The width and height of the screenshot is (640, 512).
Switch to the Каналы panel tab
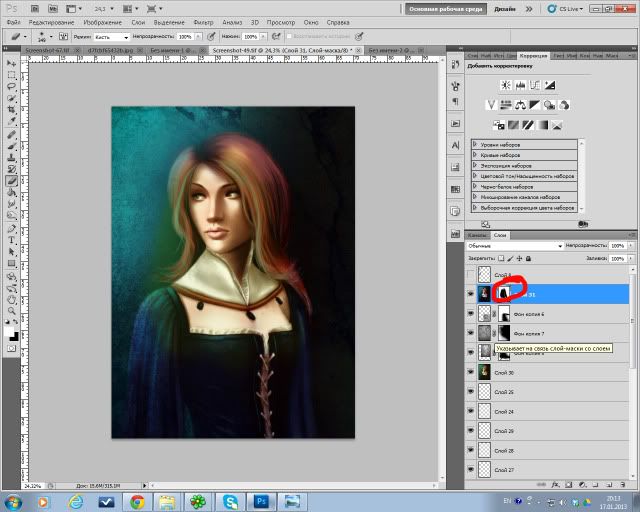click(x=477, y=235)
